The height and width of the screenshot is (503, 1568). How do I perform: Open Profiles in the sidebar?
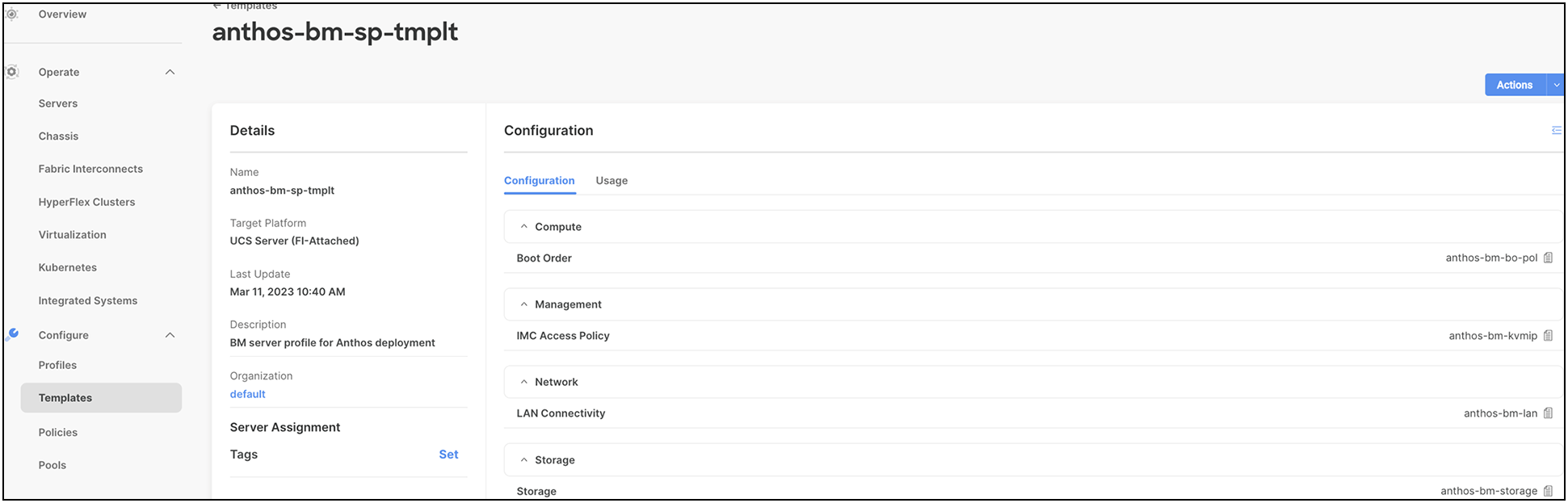coord(57,365)
